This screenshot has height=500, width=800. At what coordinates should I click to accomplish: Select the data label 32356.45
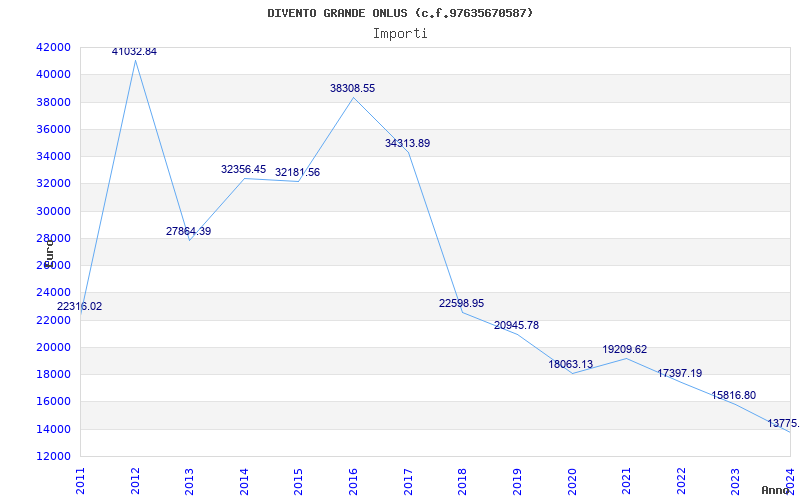pos(243,169)
